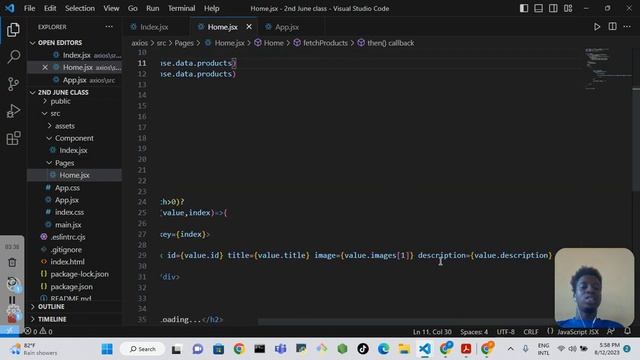
Task: Open Run and Debug view
Action: click(x=13, y=111)
